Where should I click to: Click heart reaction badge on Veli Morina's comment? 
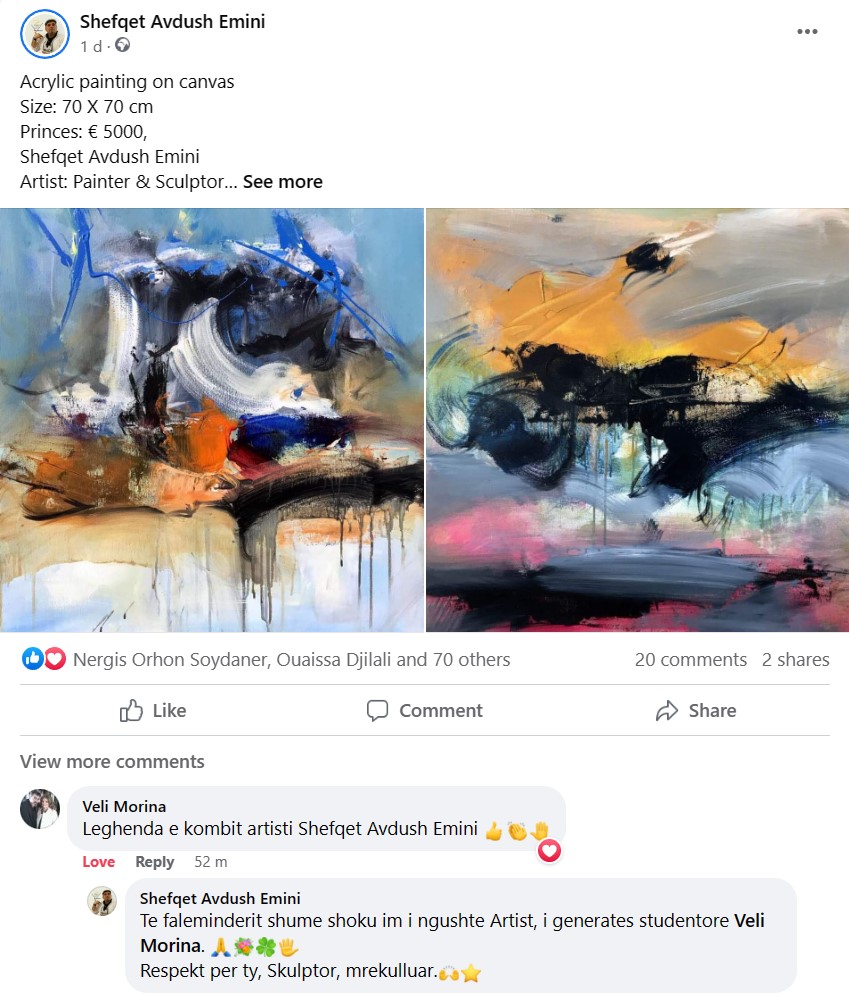[x=550, y=851]
